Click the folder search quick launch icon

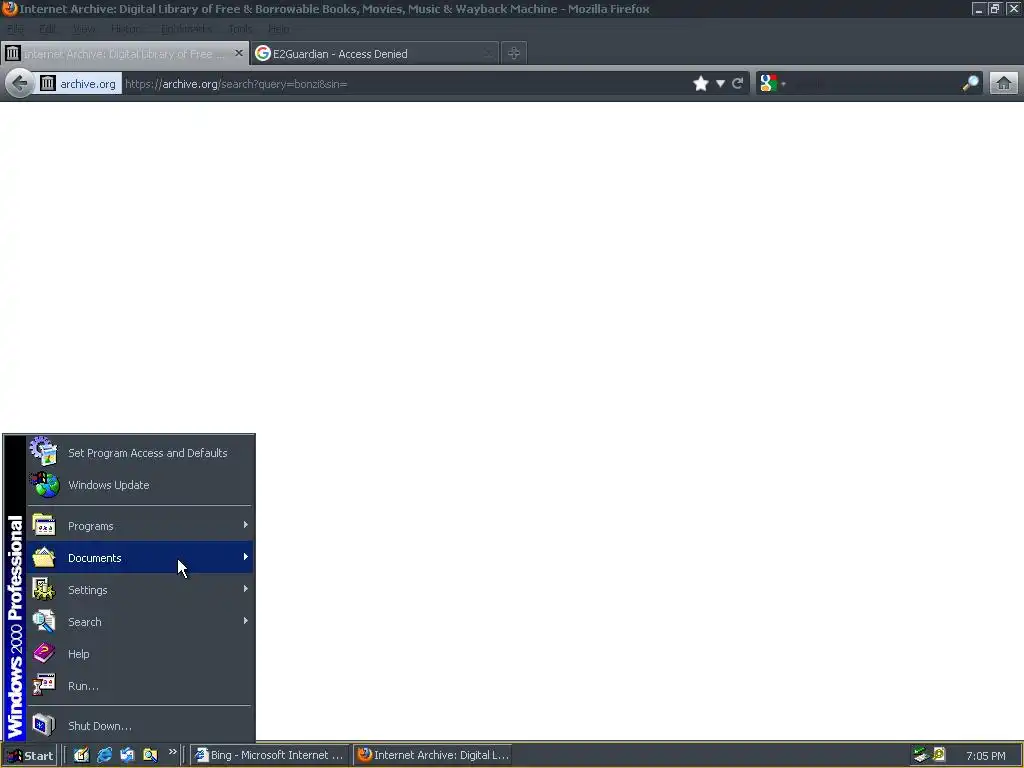pyautogui.click(x=150, y=755)
